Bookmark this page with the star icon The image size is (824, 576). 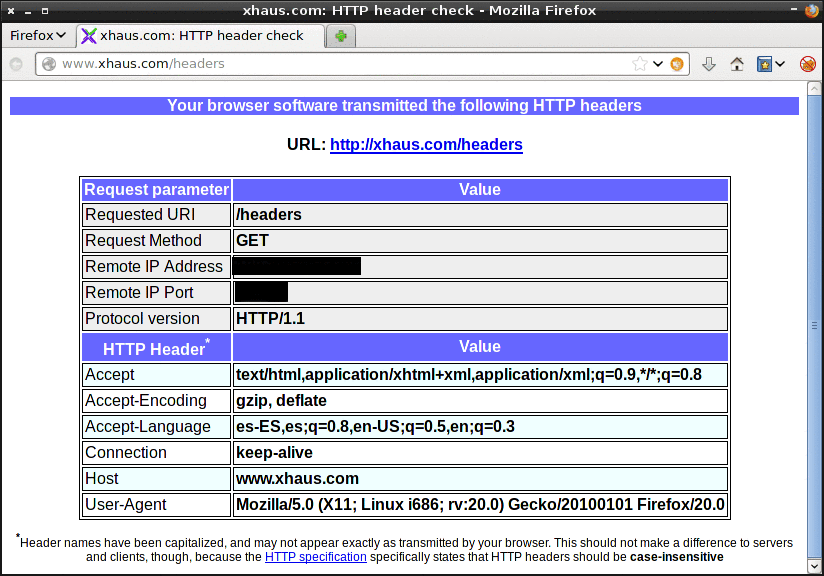point(640,64)
